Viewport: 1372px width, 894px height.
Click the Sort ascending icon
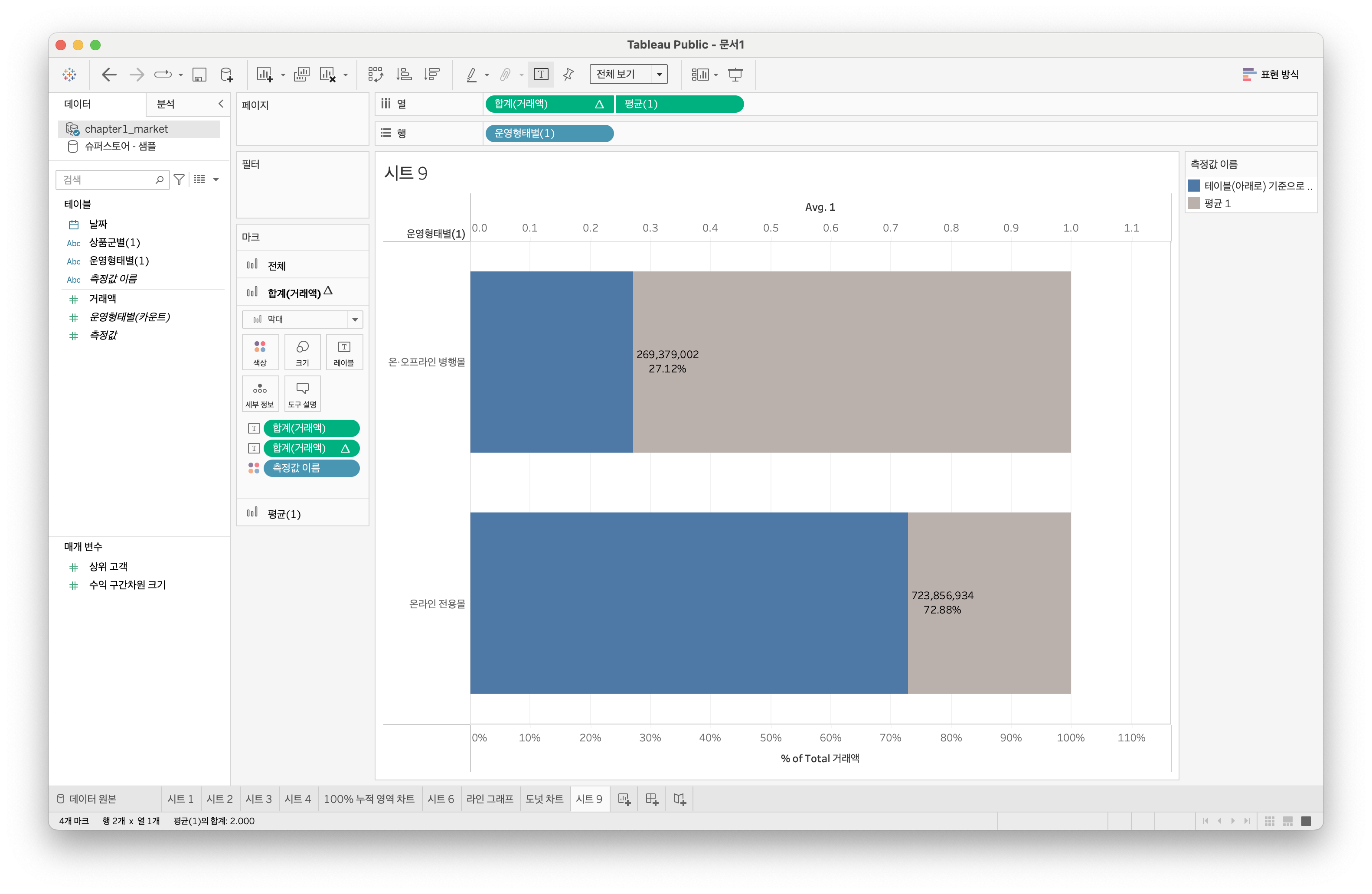(404, 75)
